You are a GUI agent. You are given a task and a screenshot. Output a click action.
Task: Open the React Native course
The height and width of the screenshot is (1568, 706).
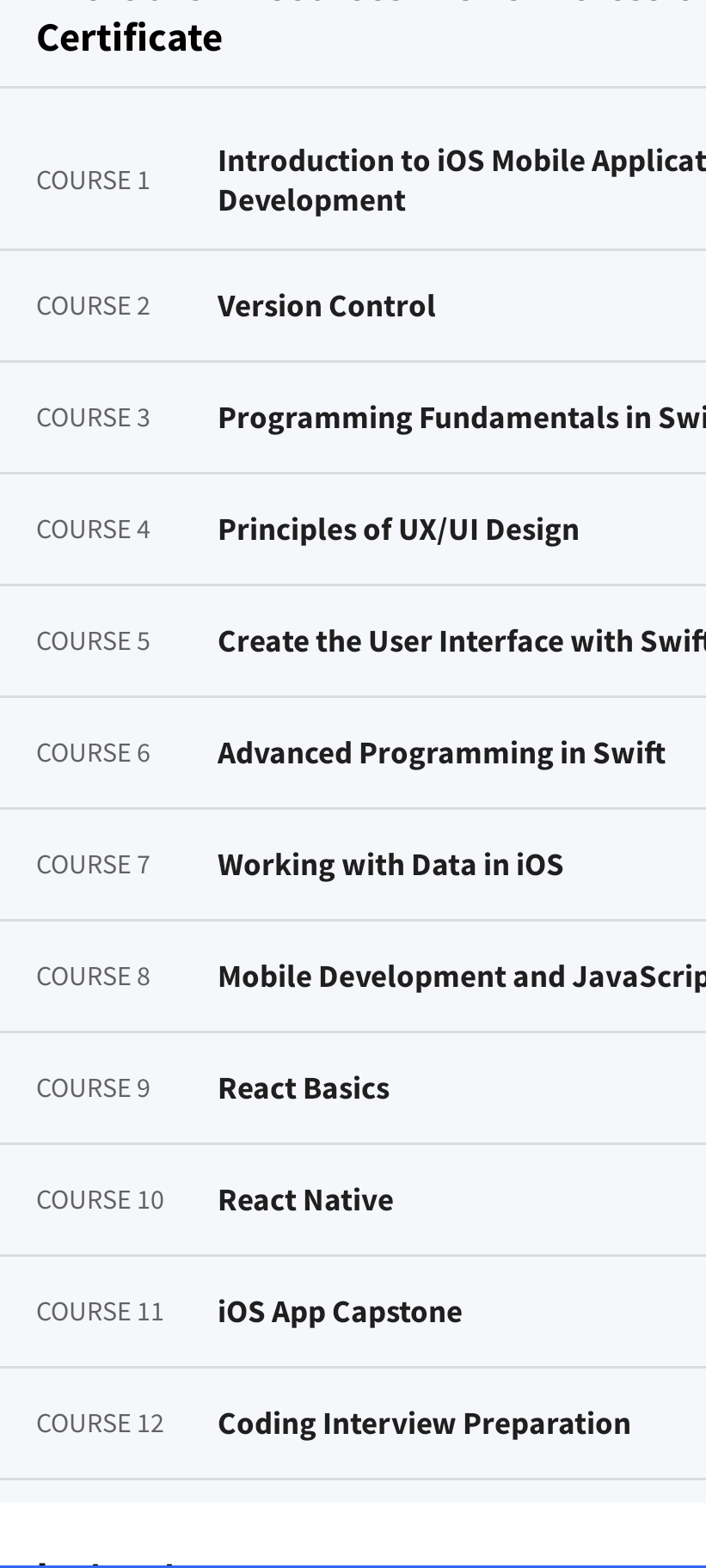point(305,1200)
